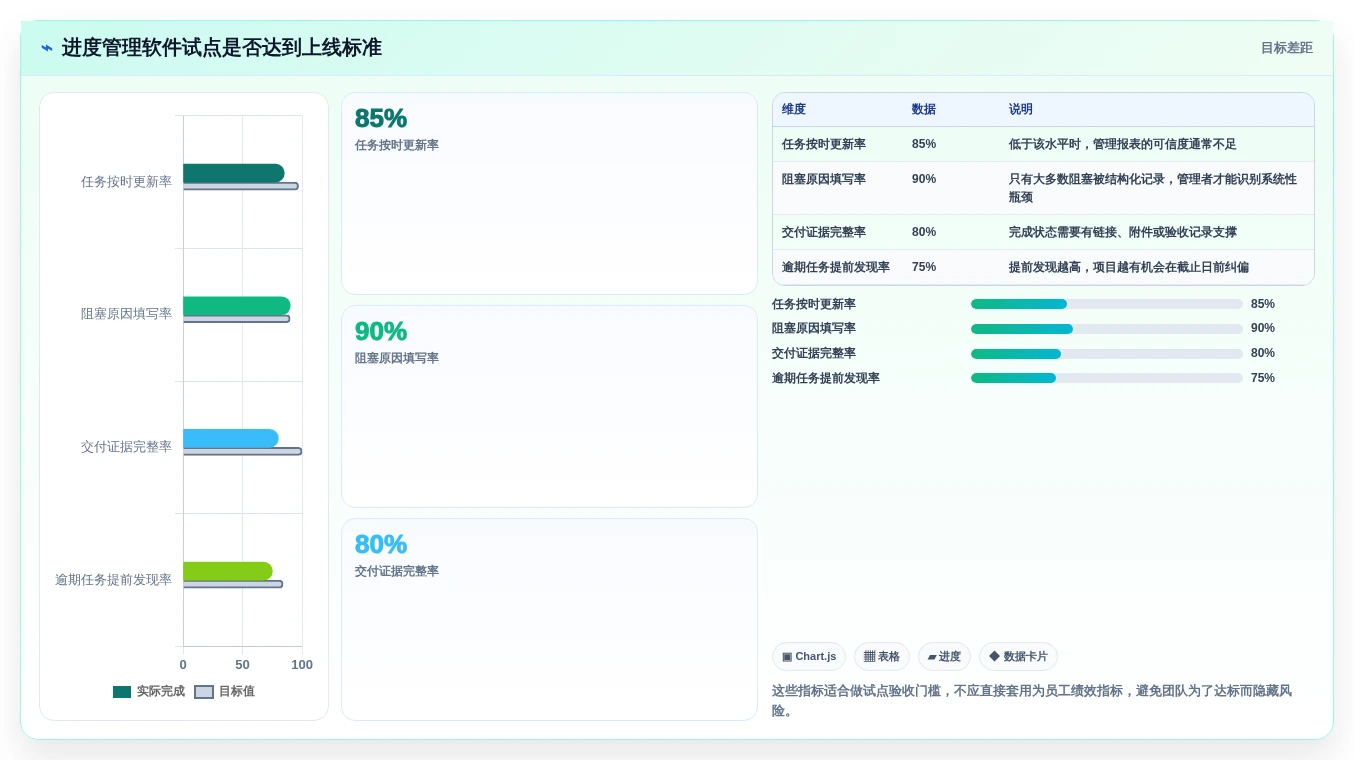
Task: Click the 任务按时更新率 progress bar
Action: (x=1107, y=304)
